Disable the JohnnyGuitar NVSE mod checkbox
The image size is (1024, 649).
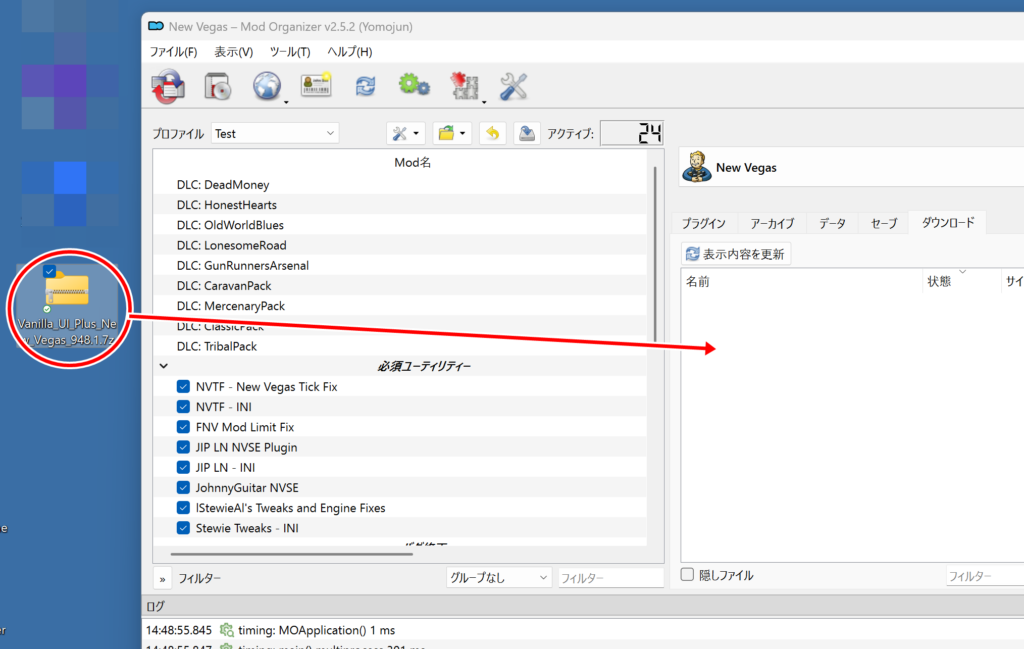pos(183,488)
